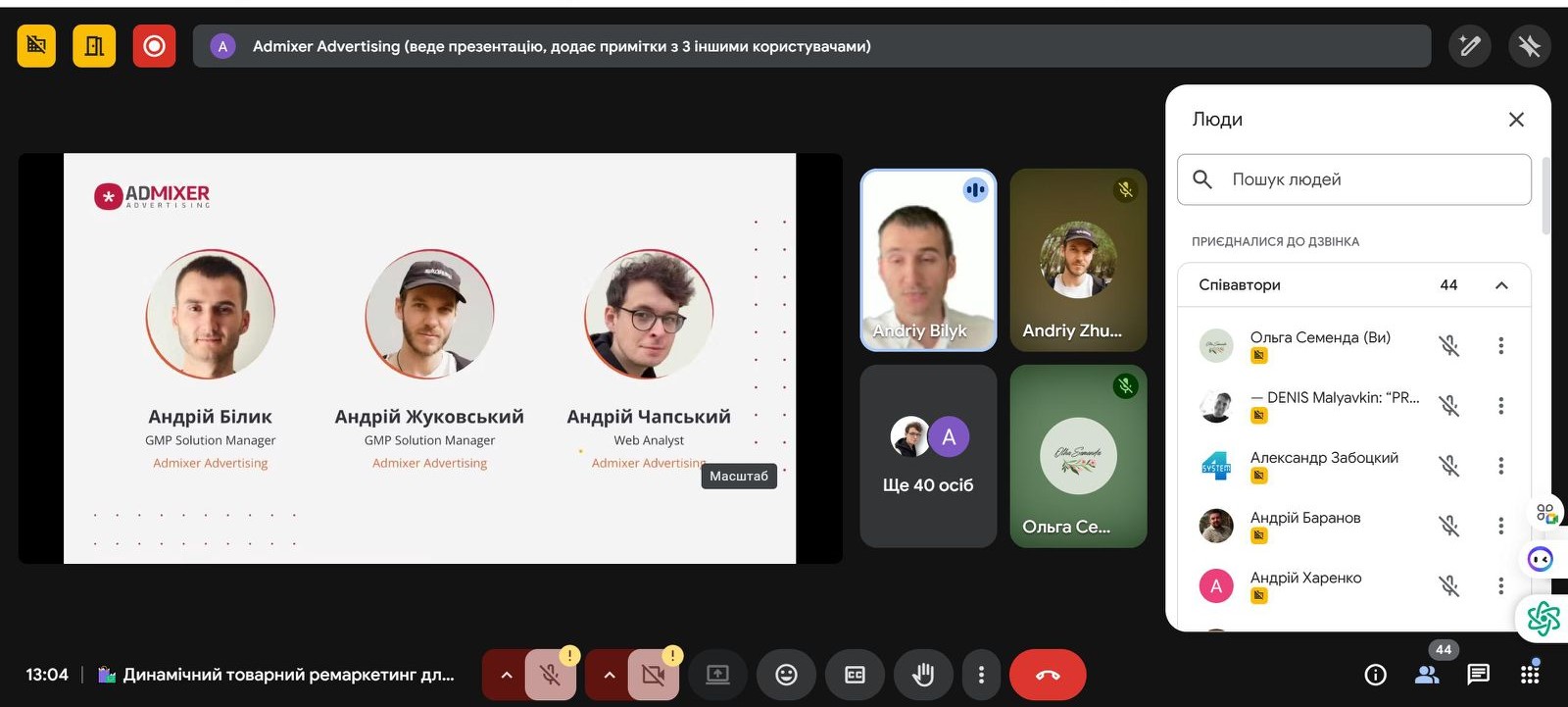Image resolution: width=1568 pixels, height=707 pixels.
Task: Click Андрій Білик name on the slide
Action: [x=210, y=417]
